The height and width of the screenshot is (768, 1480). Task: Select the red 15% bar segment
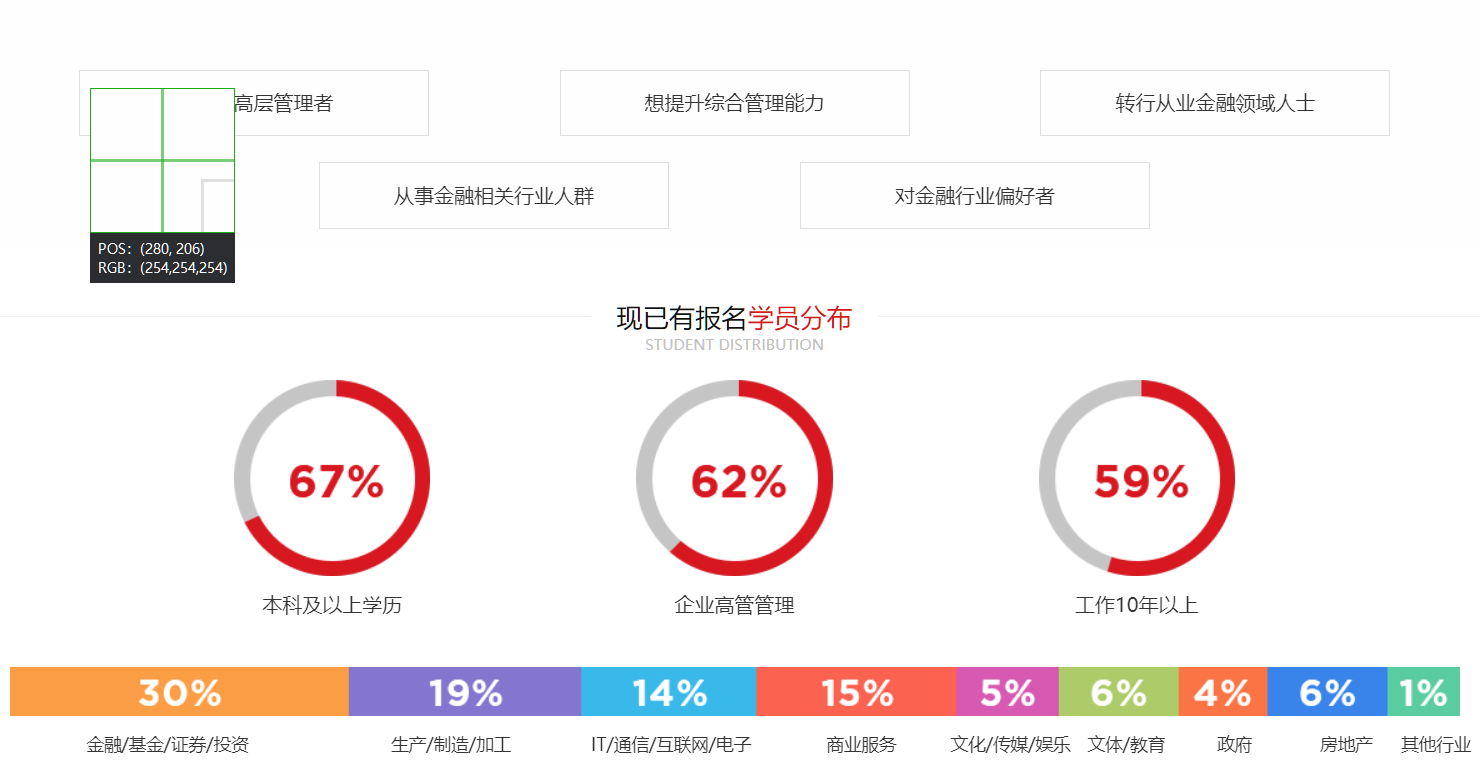(x=856, y=692)
